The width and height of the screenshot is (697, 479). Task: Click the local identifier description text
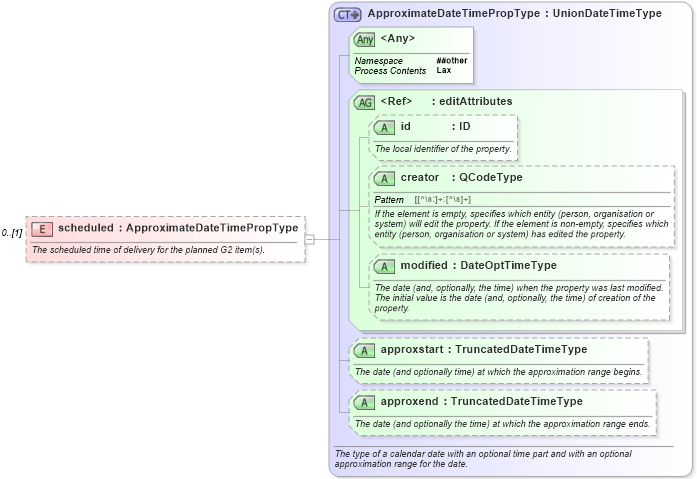pos(443,149)
